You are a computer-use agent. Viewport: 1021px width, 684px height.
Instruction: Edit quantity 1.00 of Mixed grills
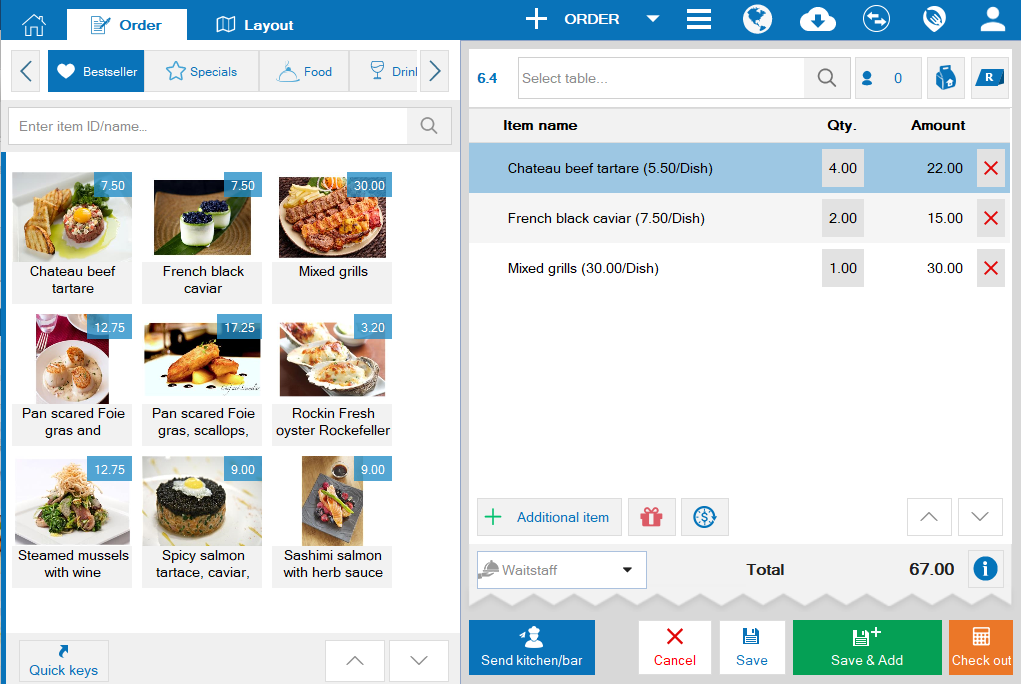click(x=843, y=268)
